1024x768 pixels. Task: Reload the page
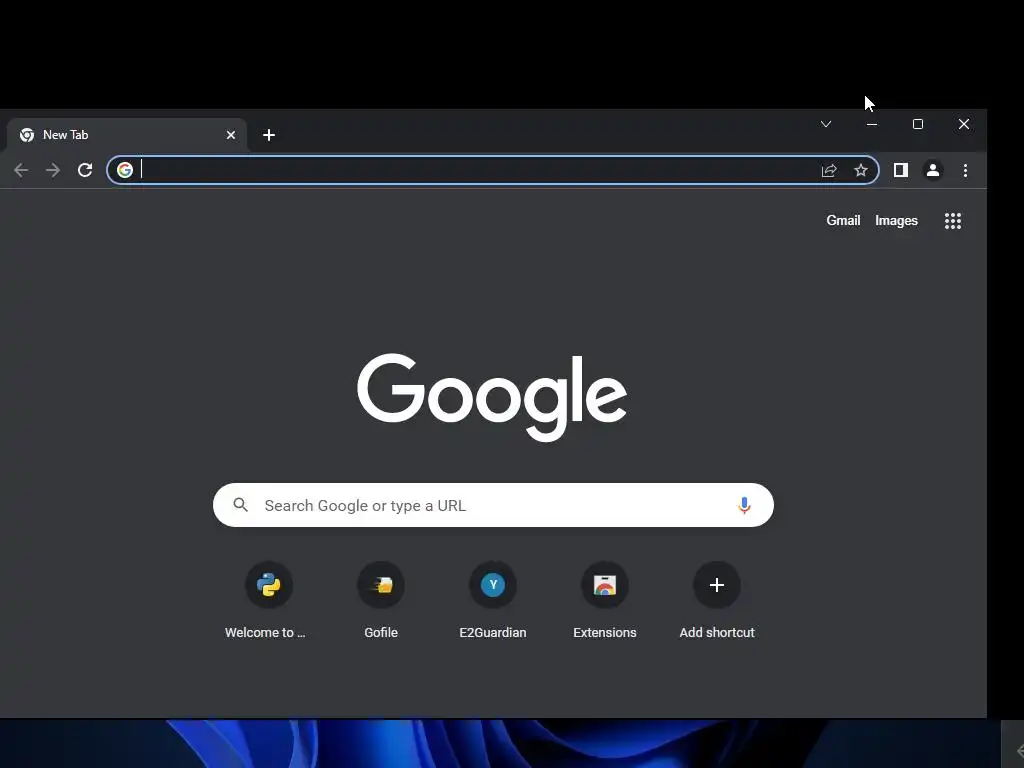(85, 170)
